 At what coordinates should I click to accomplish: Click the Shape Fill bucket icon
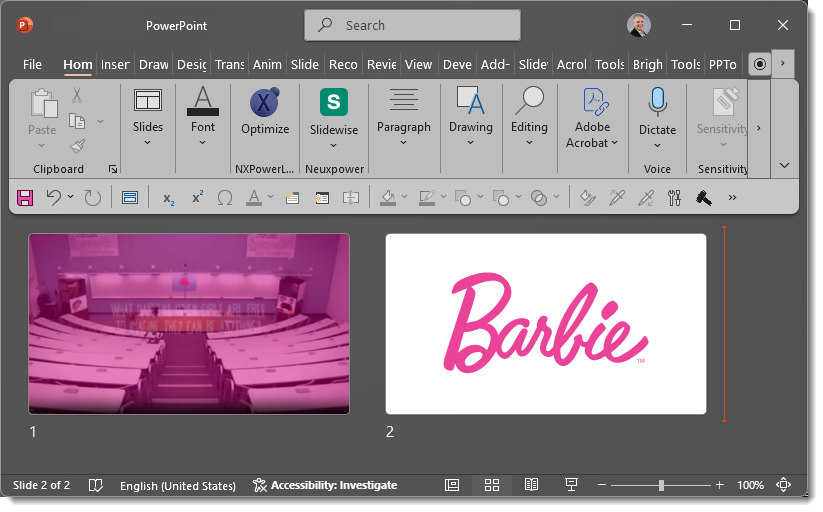point(388,198)
